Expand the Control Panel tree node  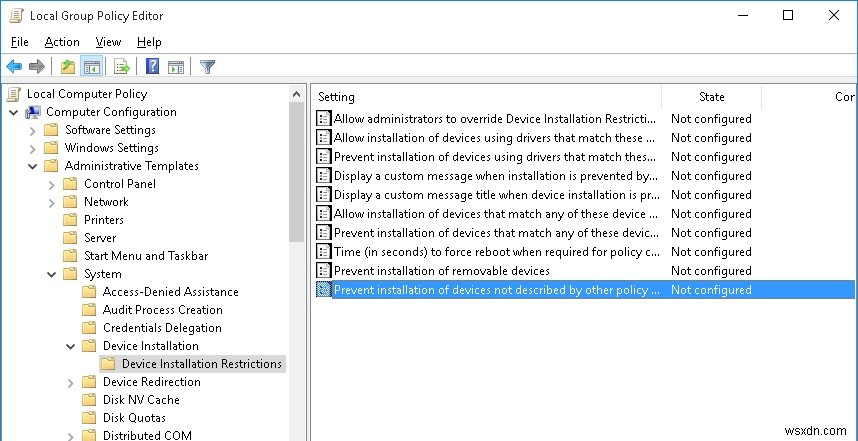point(51,184)
